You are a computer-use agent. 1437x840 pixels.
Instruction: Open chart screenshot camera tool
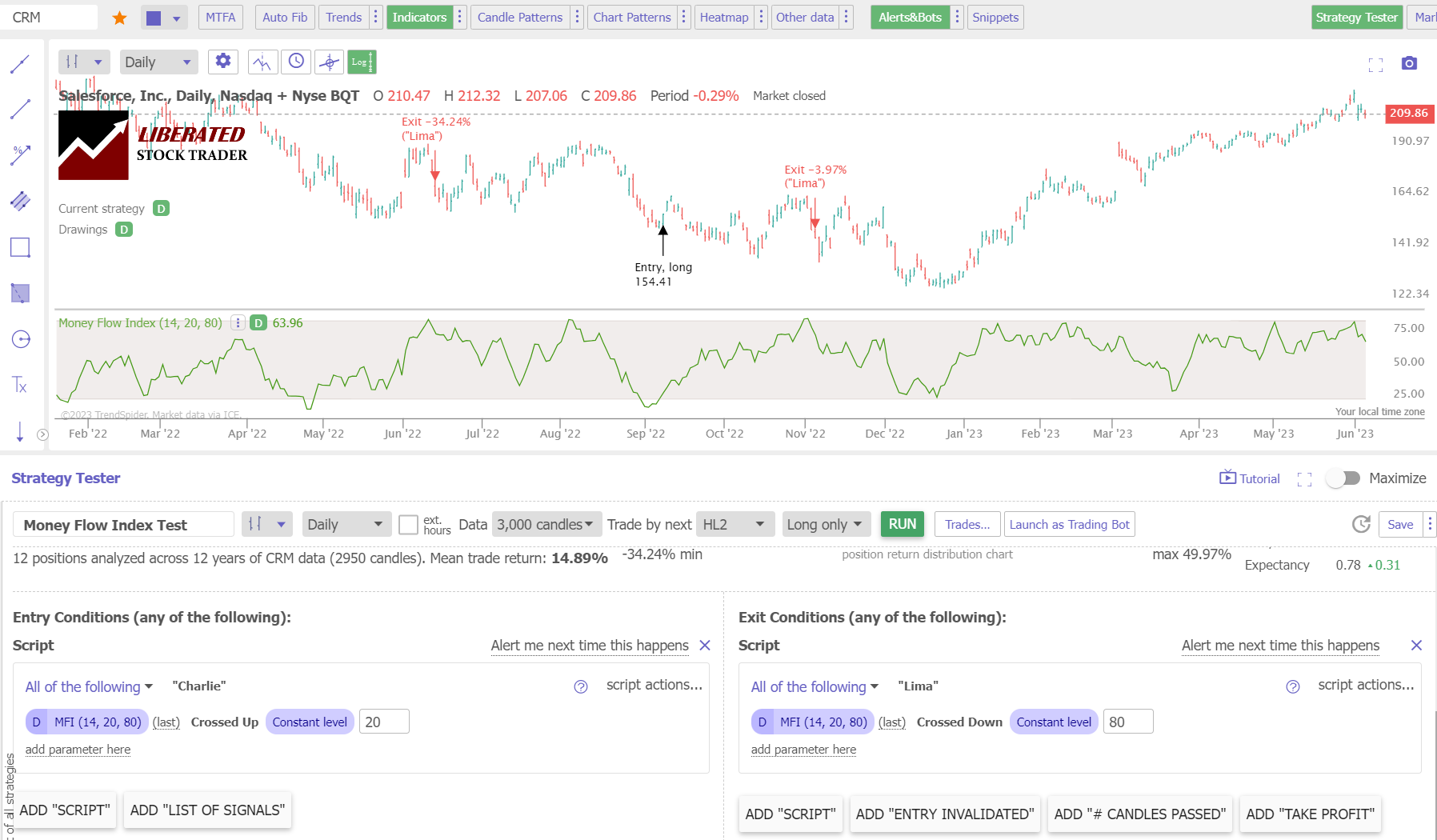(1409, 63)
